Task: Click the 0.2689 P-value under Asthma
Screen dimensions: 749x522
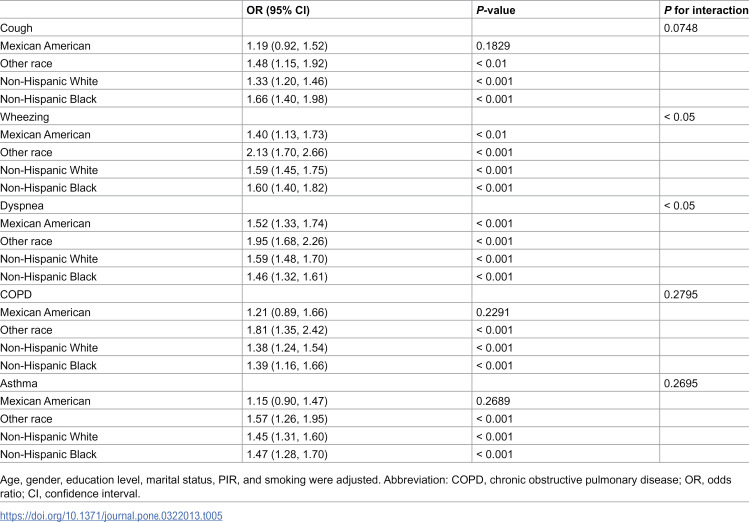Action: pos(493,401)
